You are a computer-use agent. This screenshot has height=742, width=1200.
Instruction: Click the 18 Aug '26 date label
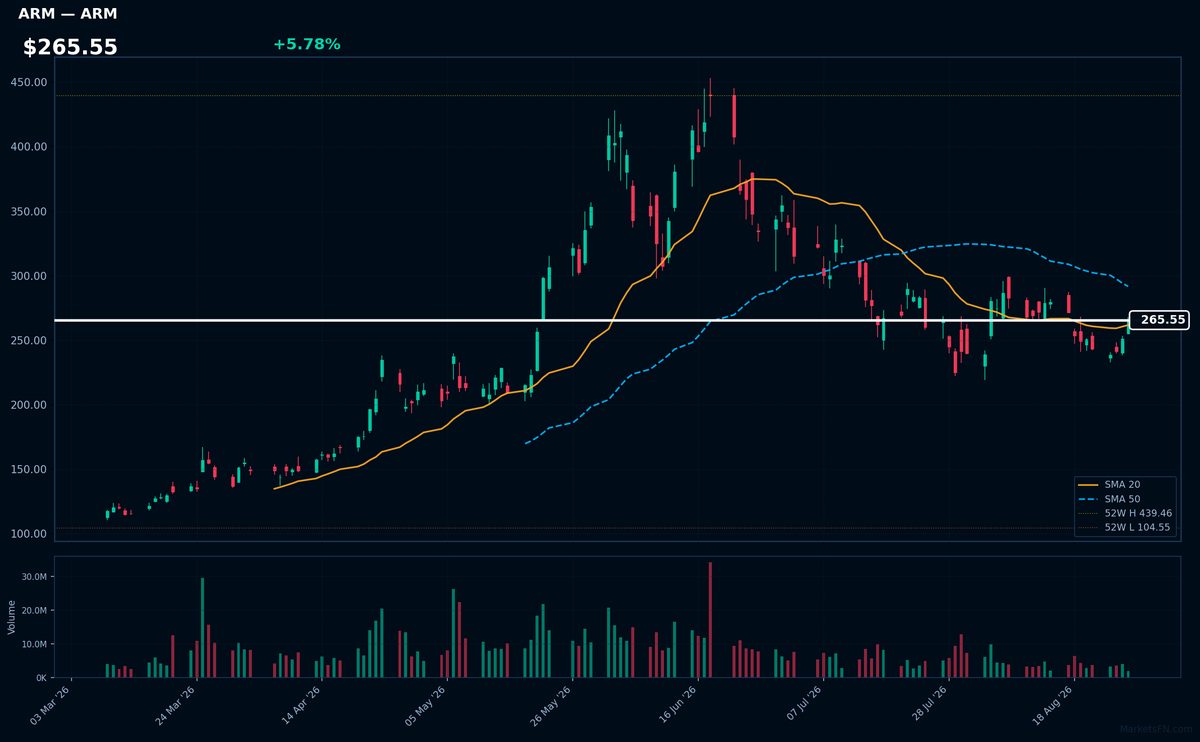(x=1051, y=705)
